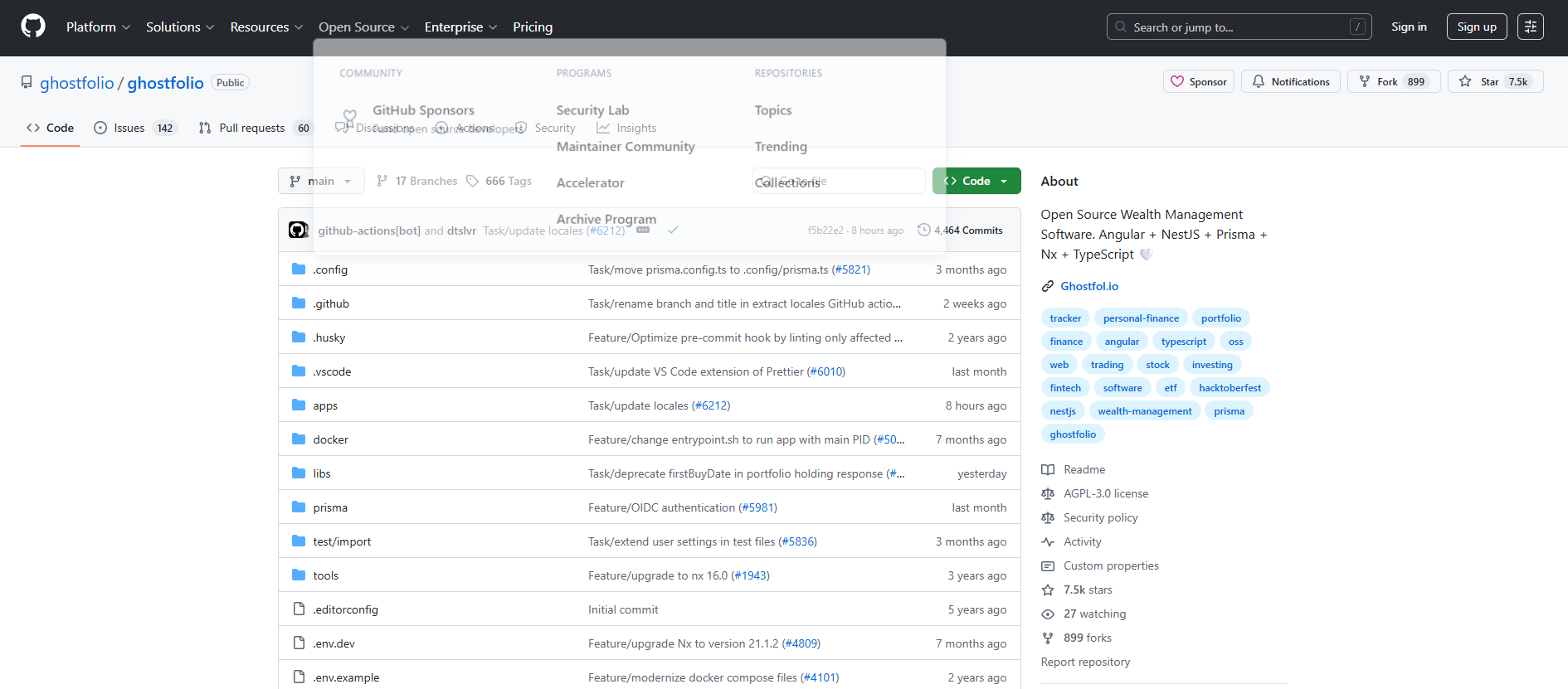Collapse the Open Source menu
The width and height of the screenshot is (1568, 689).
click(x=363, y=27)
